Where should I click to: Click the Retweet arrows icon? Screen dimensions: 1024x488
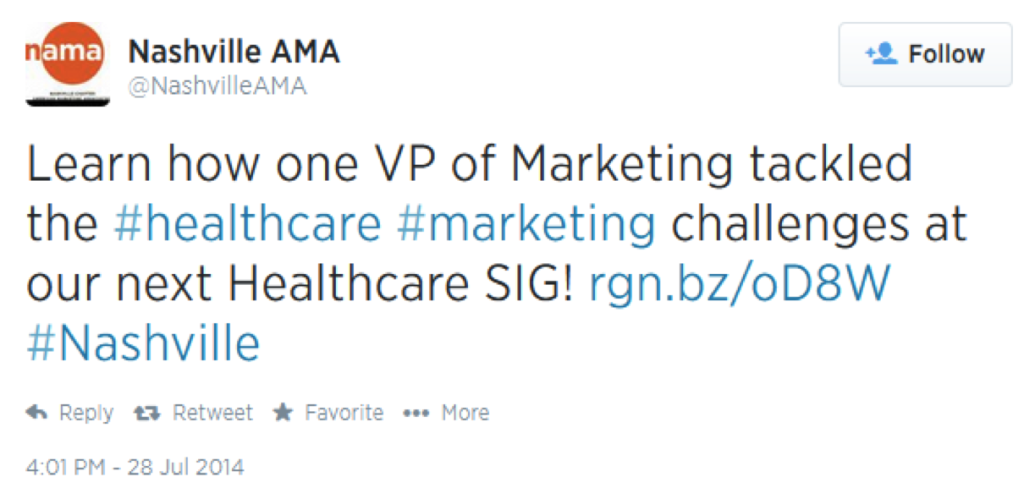(x=146, y=413)
